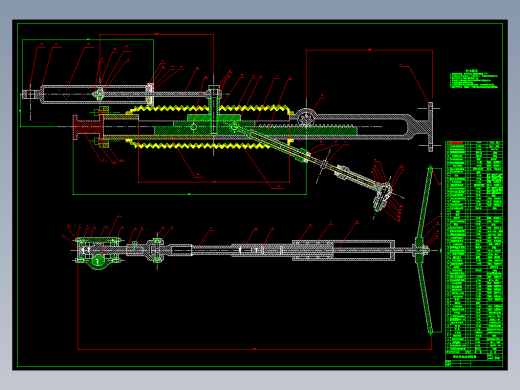520x390 pixels.
Task: Click the mounting flange plate at the housing's right end
Action: [x=430, y=127]
